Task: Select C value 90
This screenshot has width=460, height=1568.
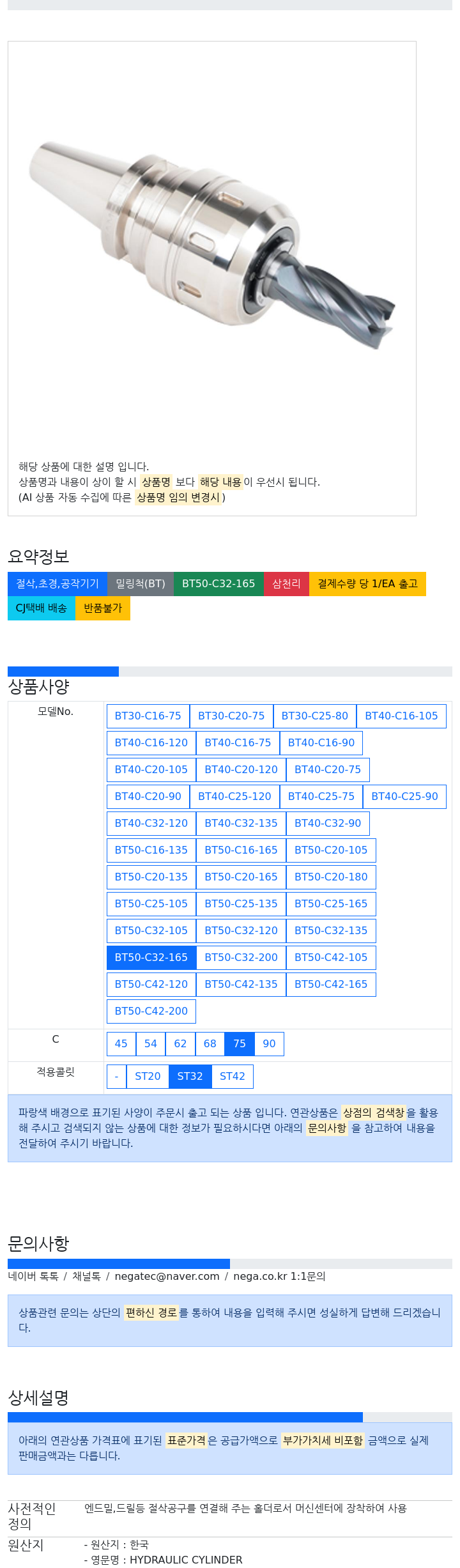Action: click(x=269, y=1043)
